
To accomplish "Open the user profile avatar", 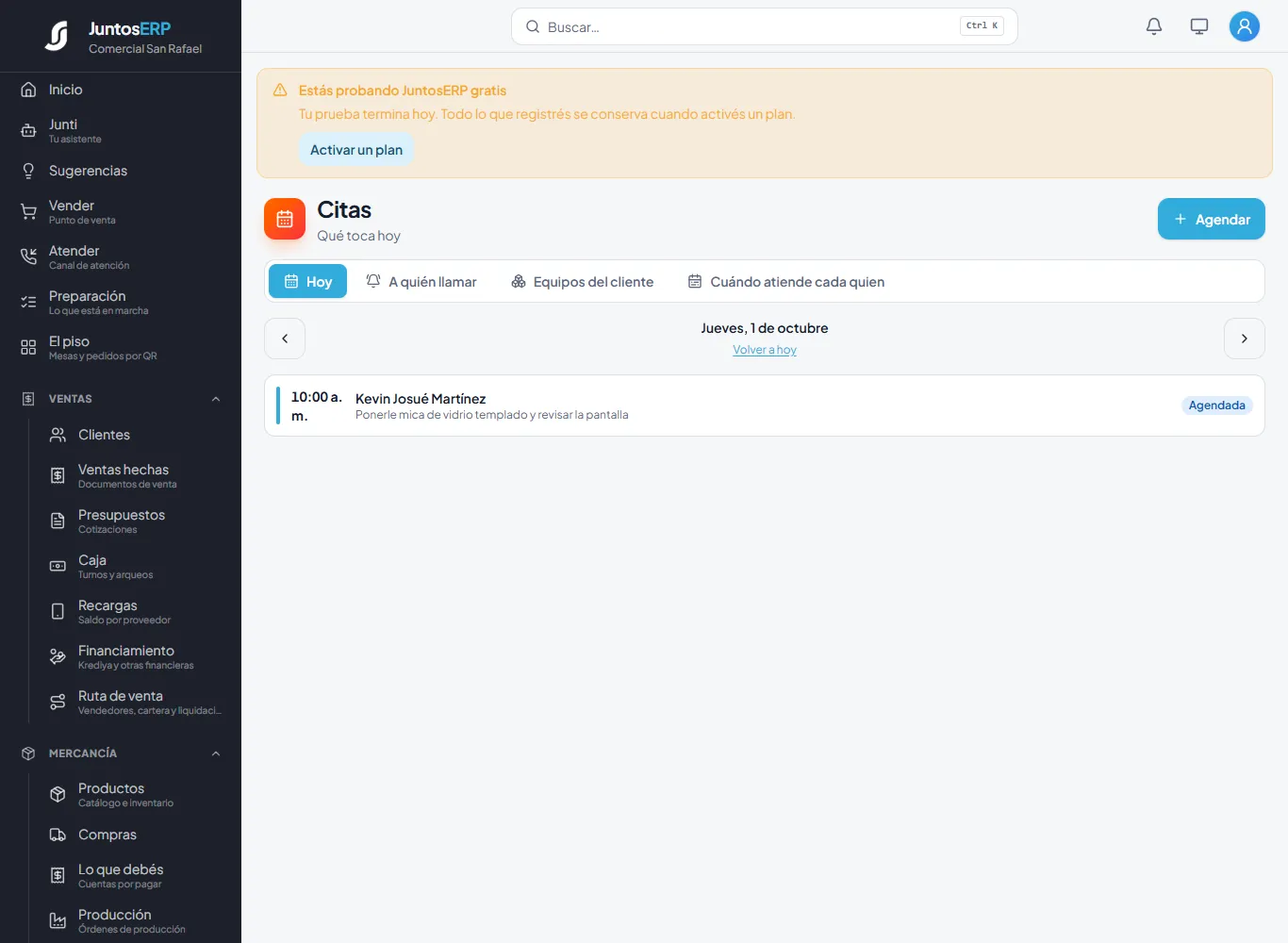I will click(x=1245, y=26).
